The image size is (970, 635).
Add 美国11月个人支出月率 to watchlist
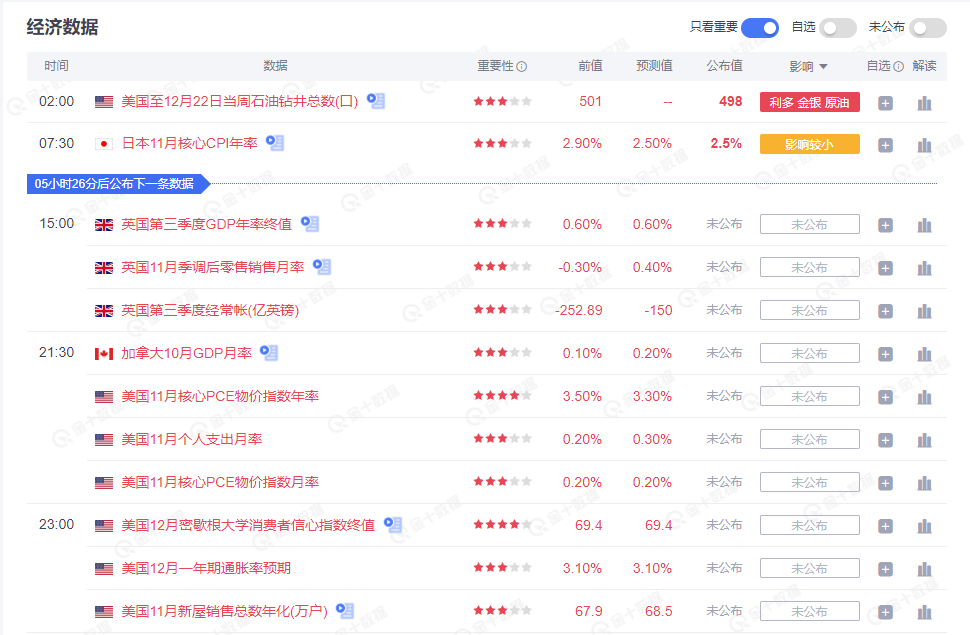pos(885,440)
